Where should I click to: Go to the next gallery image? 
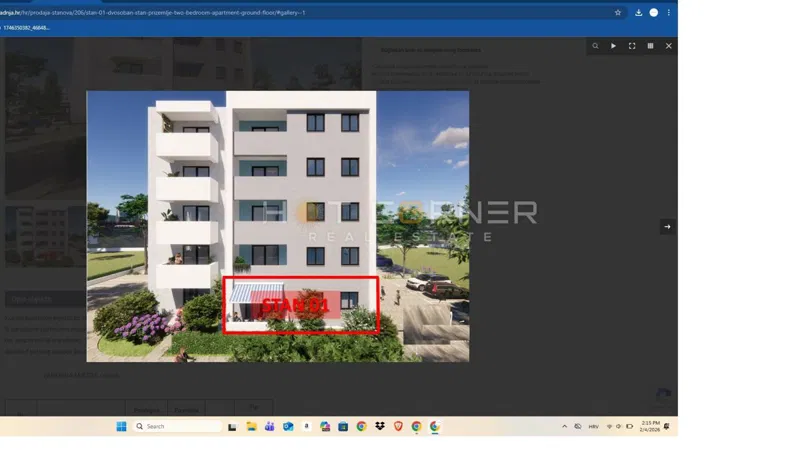click(667, 227)
